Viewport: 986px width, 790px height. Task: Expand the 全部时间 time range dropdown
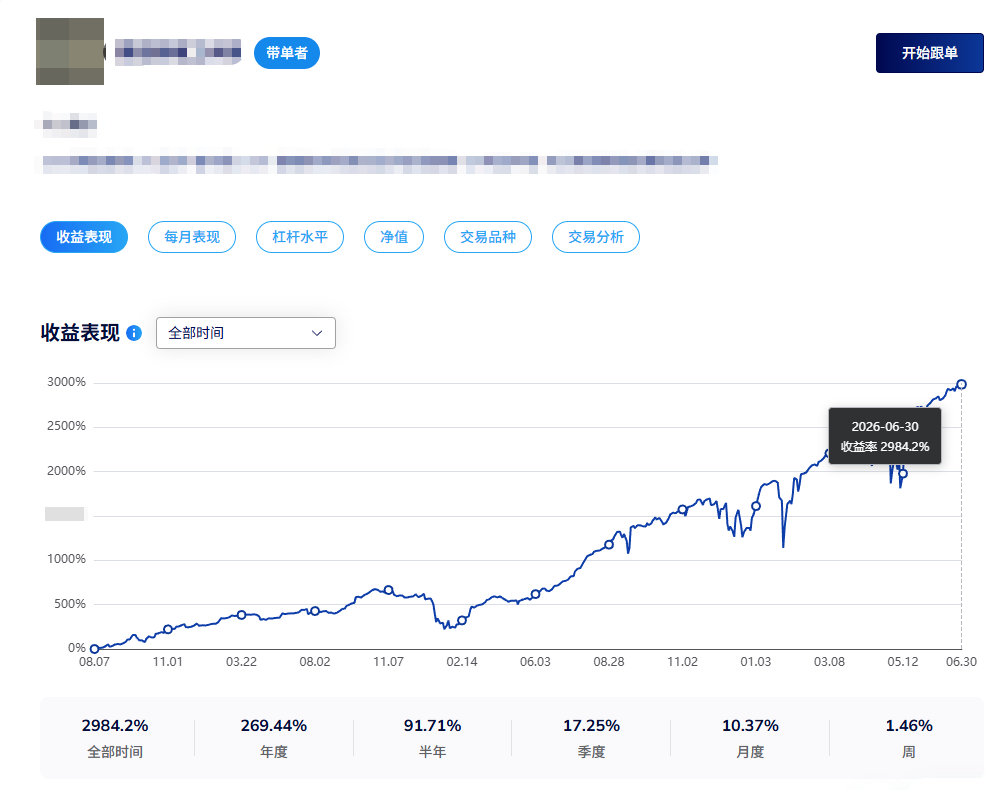(x=246, y=333)
